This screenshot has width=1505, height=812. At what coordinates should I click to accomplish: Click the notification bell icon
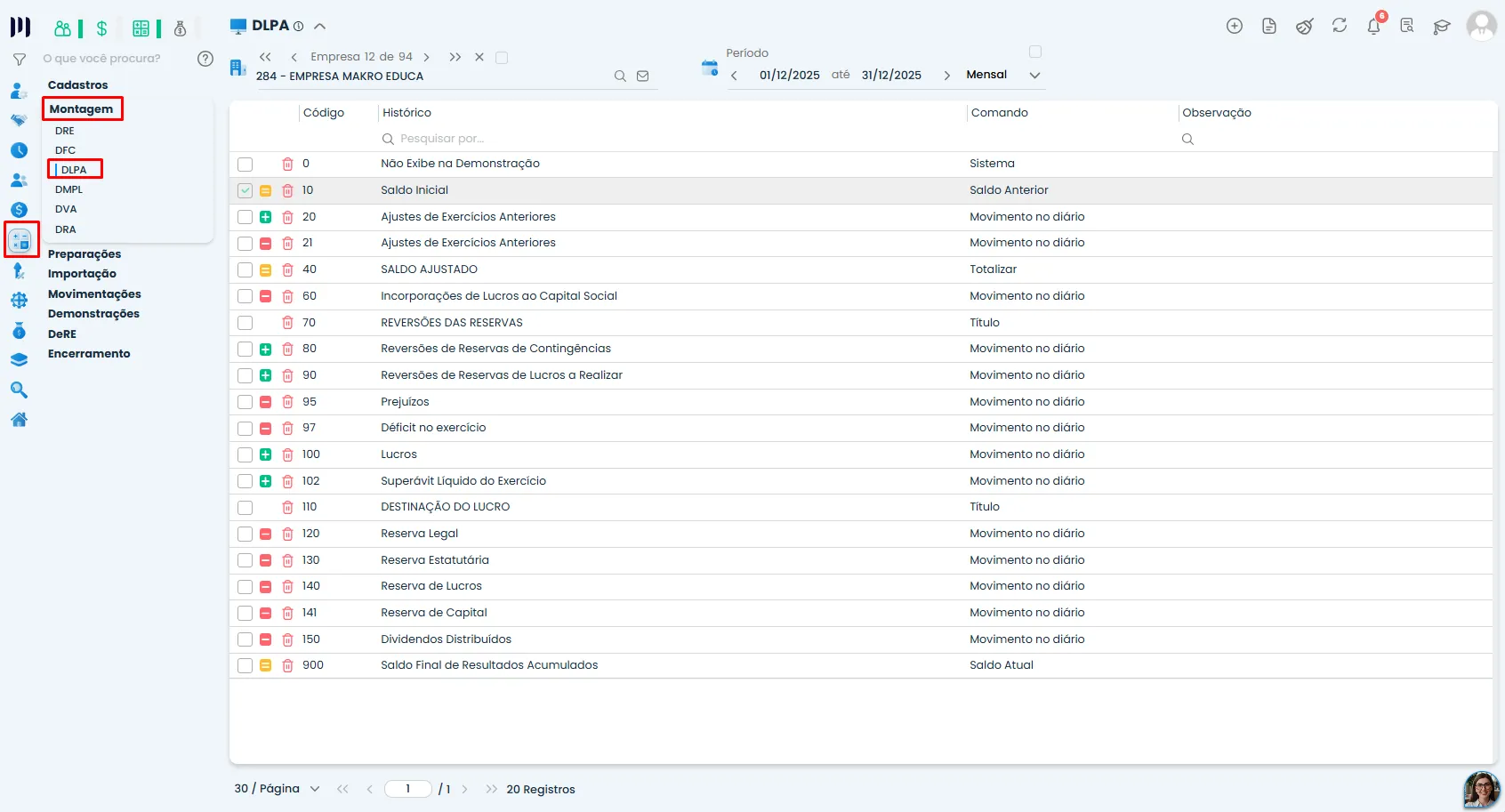tap(1373, 26)
